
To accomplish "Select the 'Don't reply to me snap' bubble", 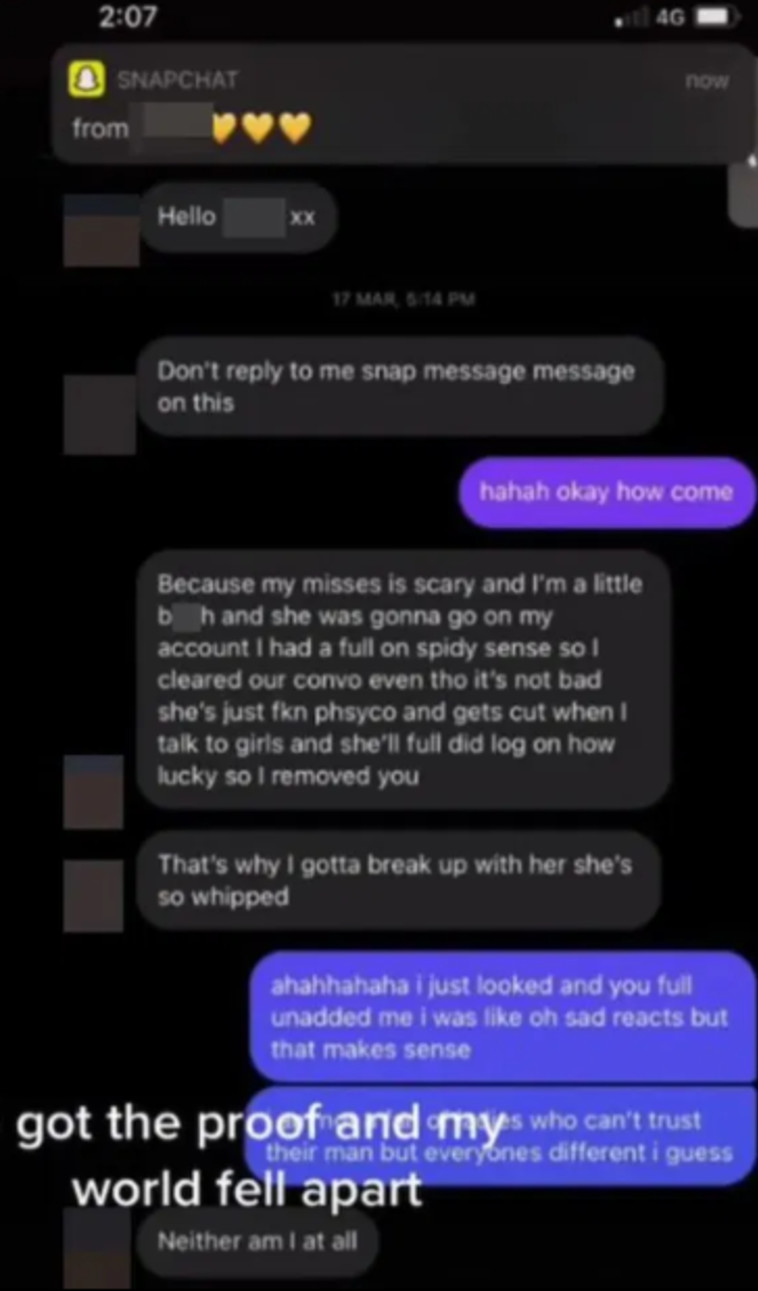I will coord(400,386).
